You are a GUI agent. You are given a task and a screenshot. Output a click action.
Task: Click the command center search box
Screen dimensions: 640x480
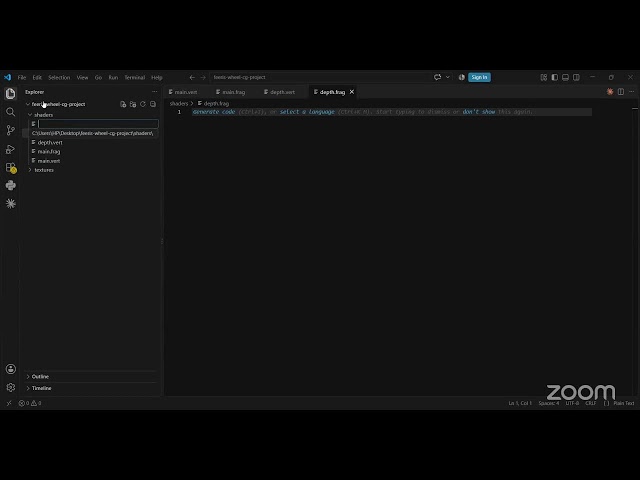click(320, 77)
